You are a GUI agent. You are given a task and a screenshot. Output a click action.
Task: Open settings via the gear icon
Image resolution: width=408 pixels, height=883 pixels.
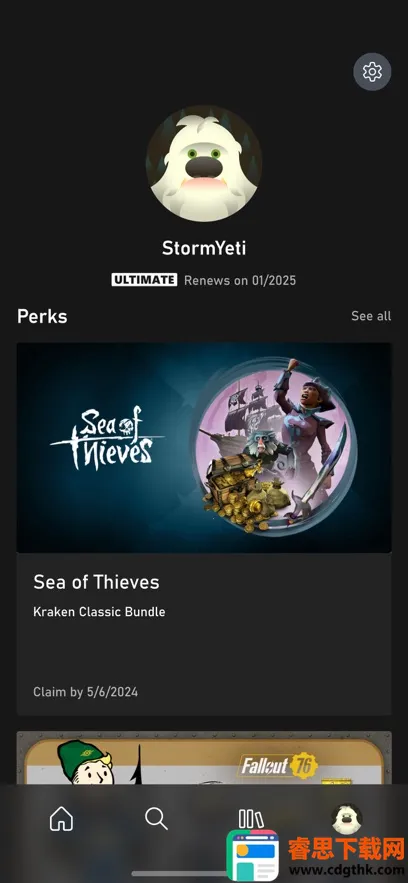point(372,72)
